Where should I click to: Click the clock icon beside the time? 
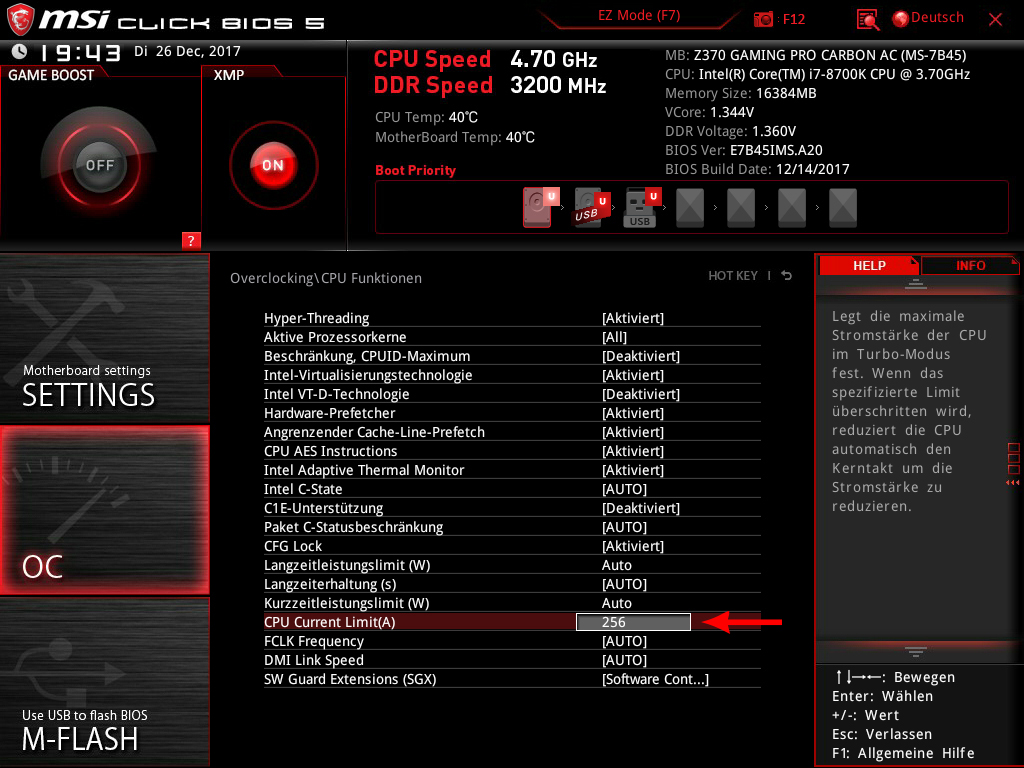pos(20,51)
